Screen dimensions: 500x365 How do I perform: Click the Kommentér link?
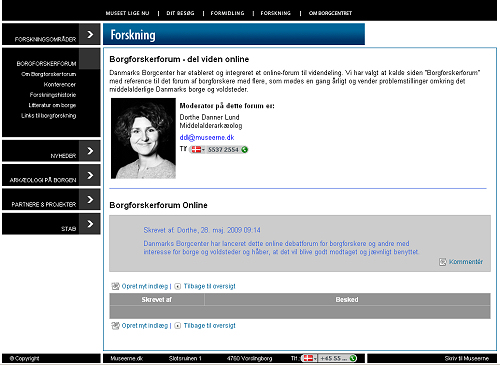(466, 262)
